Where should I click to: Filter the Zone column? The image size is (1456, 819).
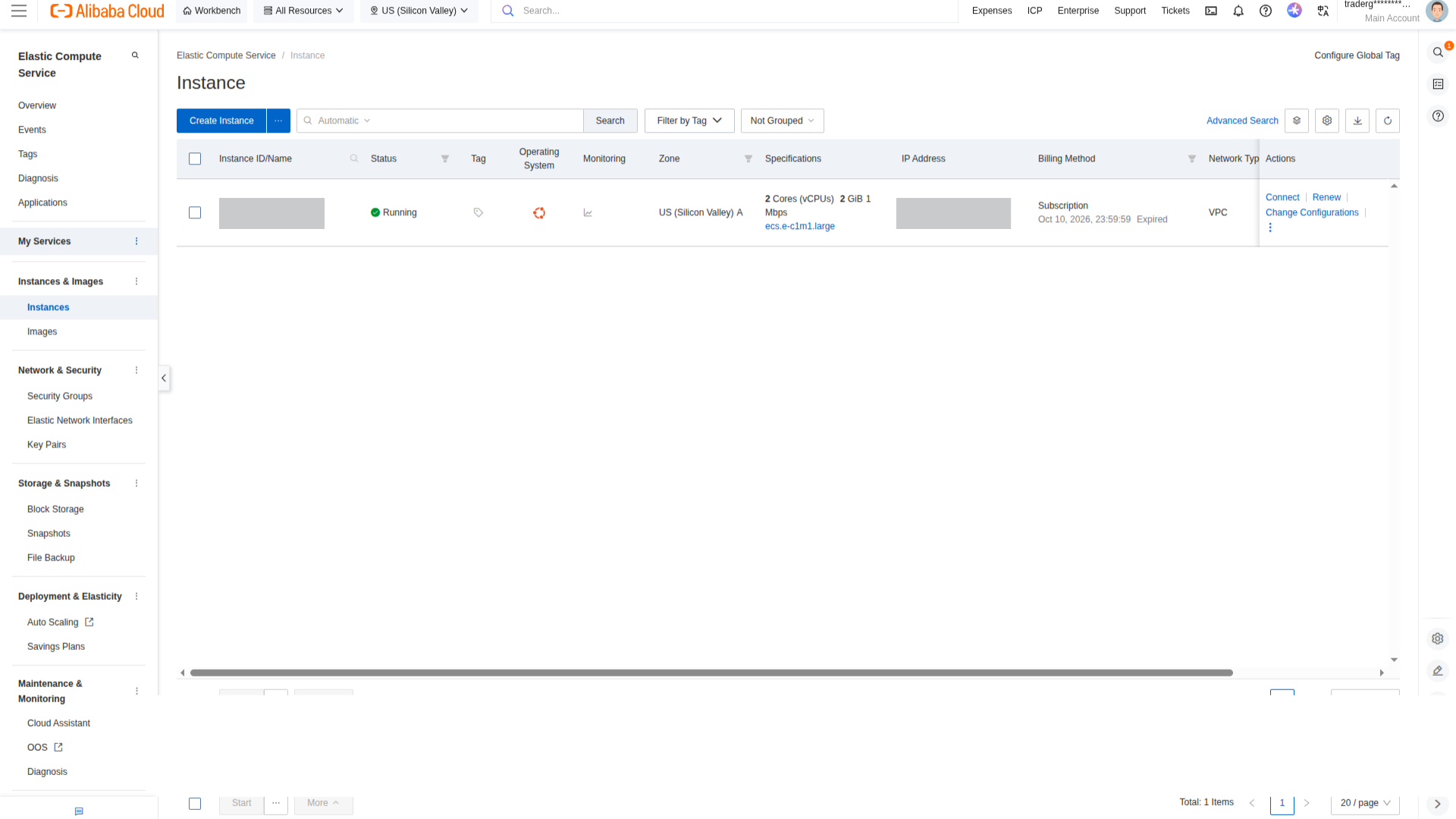[748, 158]
